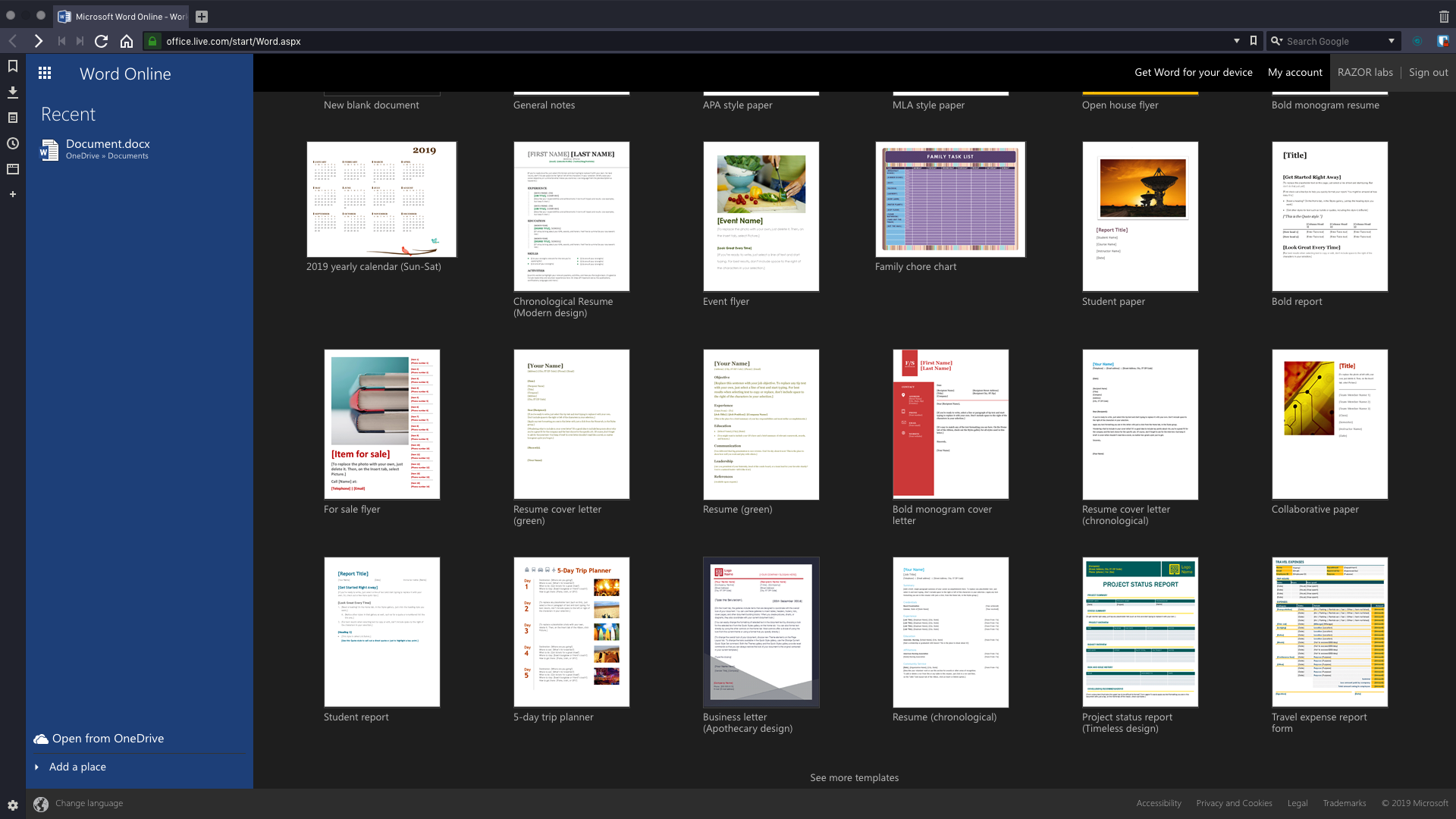The height and width of the screenshot is (819, 1456).
Task: Click the green secure lock icon
Action: pos(152,41)
